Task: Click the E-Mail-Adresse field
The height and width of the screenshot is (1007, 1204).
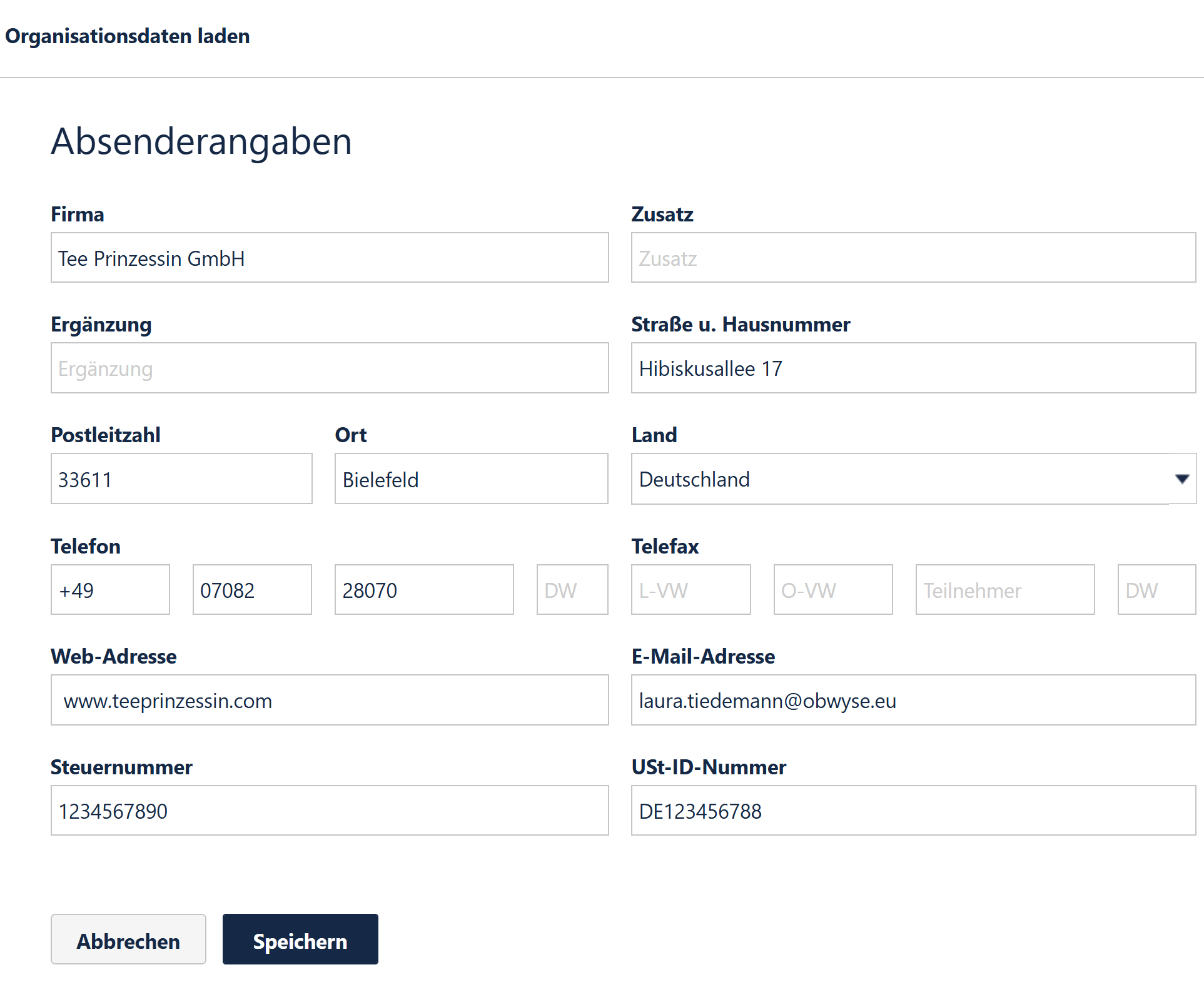Action: (x=913, y=700)
